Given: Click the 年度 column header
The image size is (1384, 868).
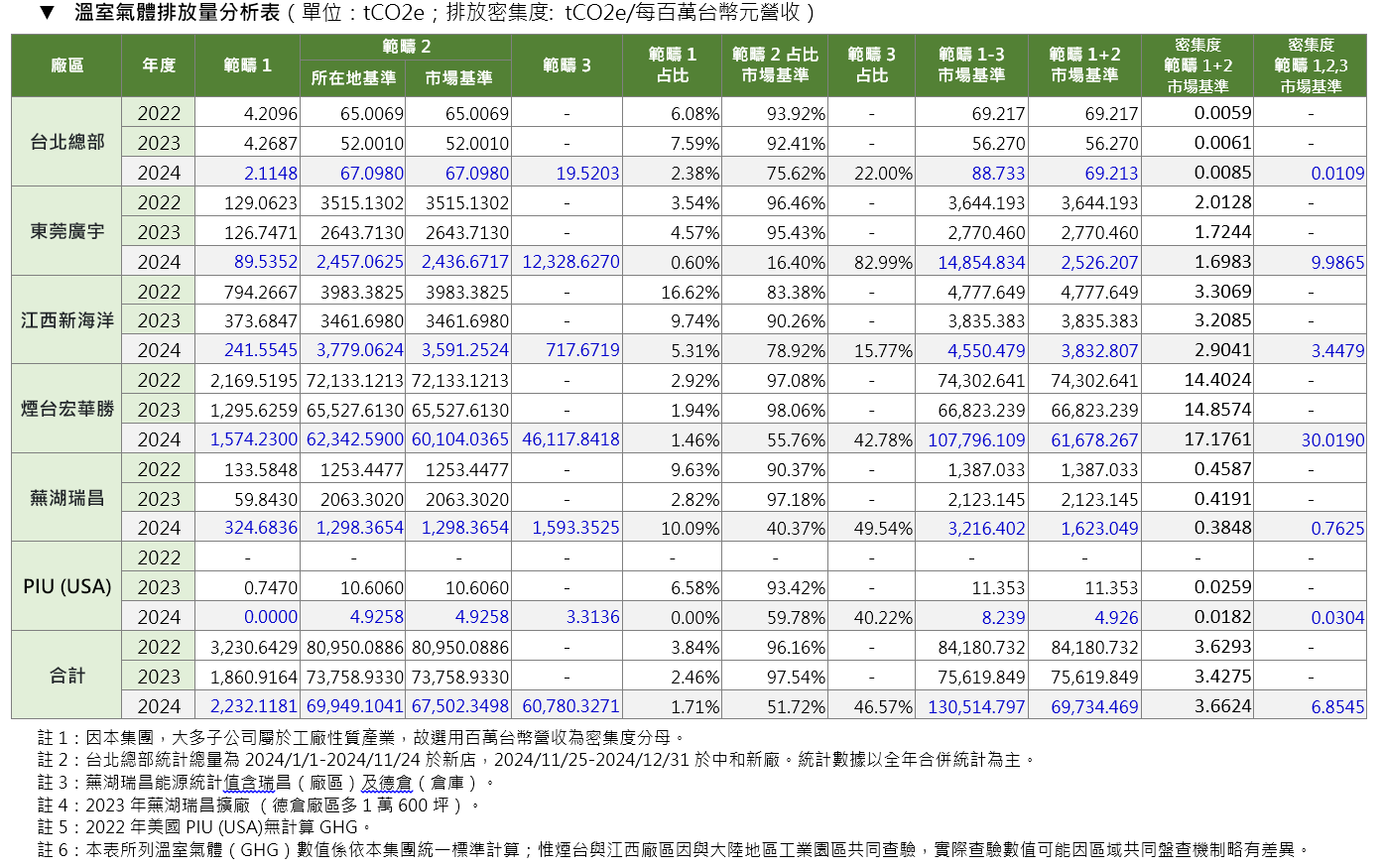Looking at the screenshot, I should tap(159, 65).
